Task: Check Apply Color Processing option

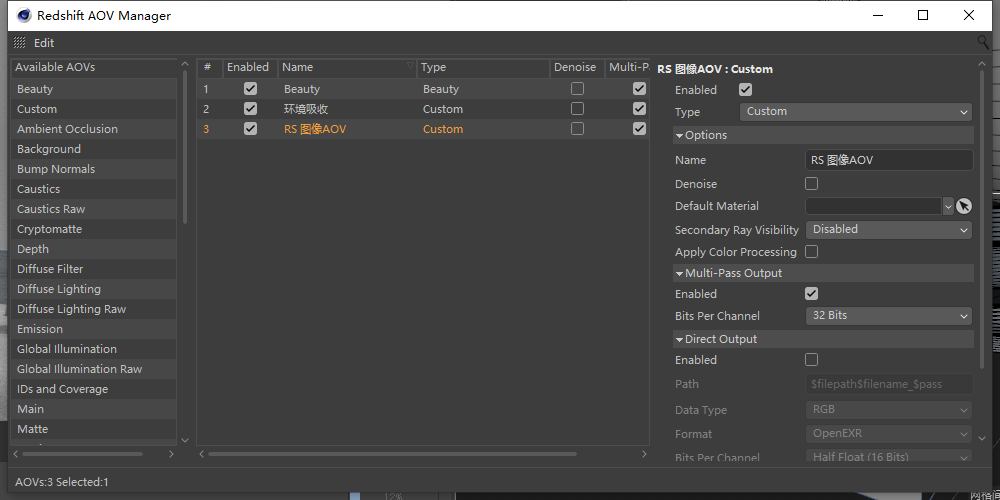Action: (811, 252)
